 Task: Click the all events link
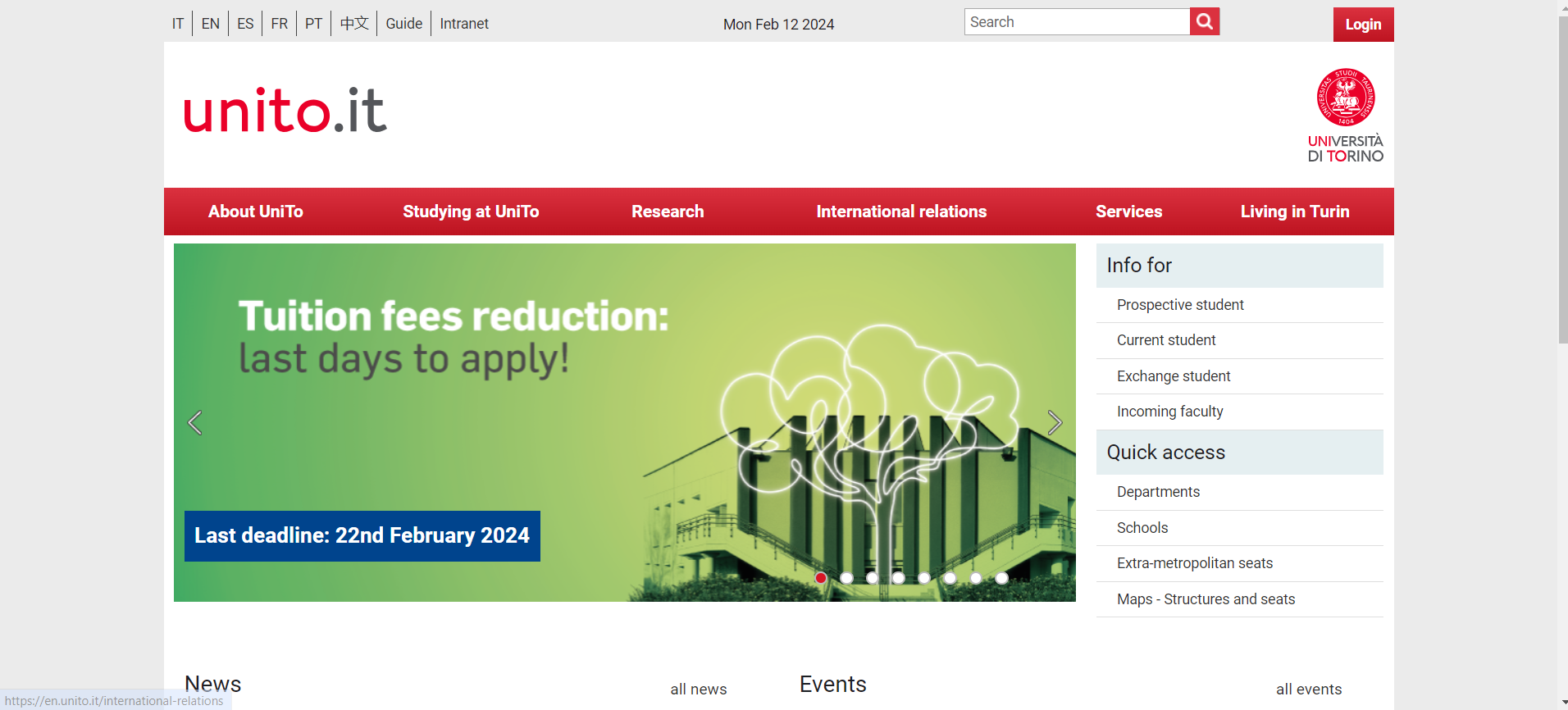tap(1309, 690)
